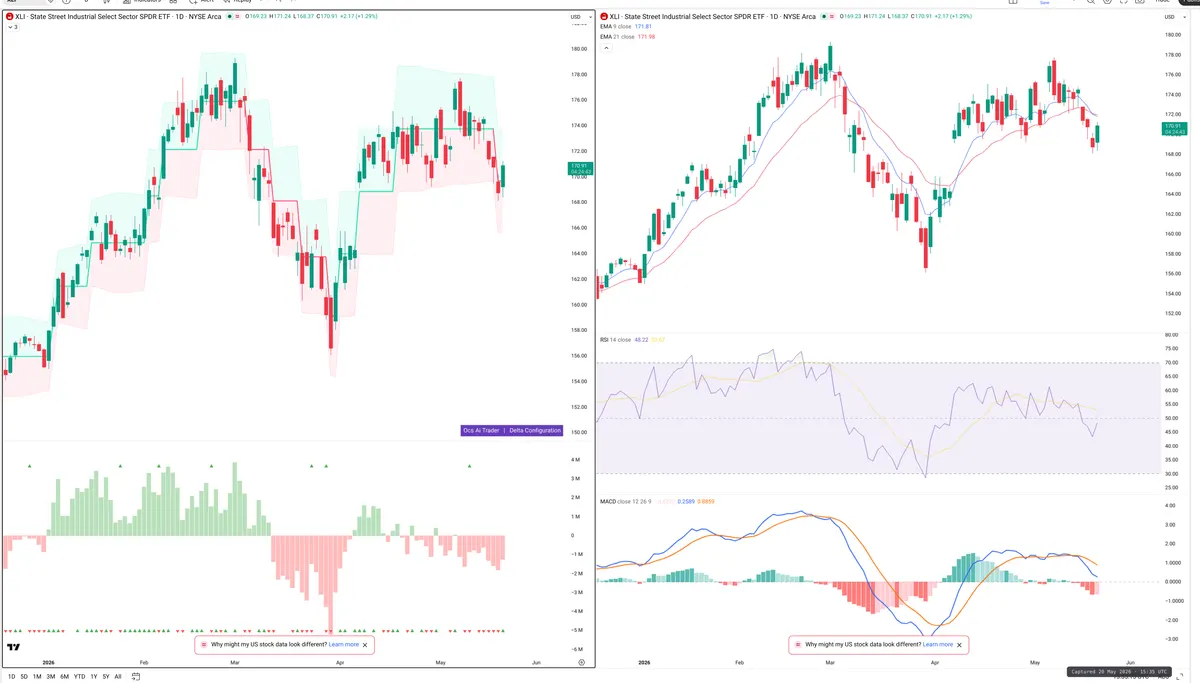Select the RSI 14 close legend
Viewport: 1200px width, 683px height.
click(615, 340)
